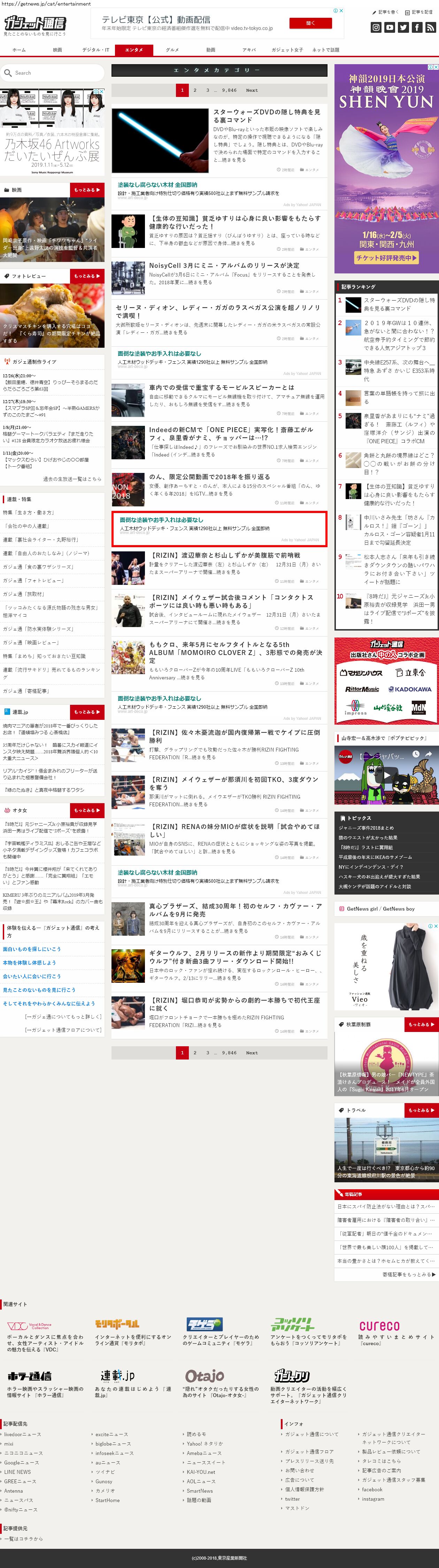Screen dimensions: 439x1568
Task: Open the ジャニーズ事件2018まとめ topic
Action: point(367,828)
